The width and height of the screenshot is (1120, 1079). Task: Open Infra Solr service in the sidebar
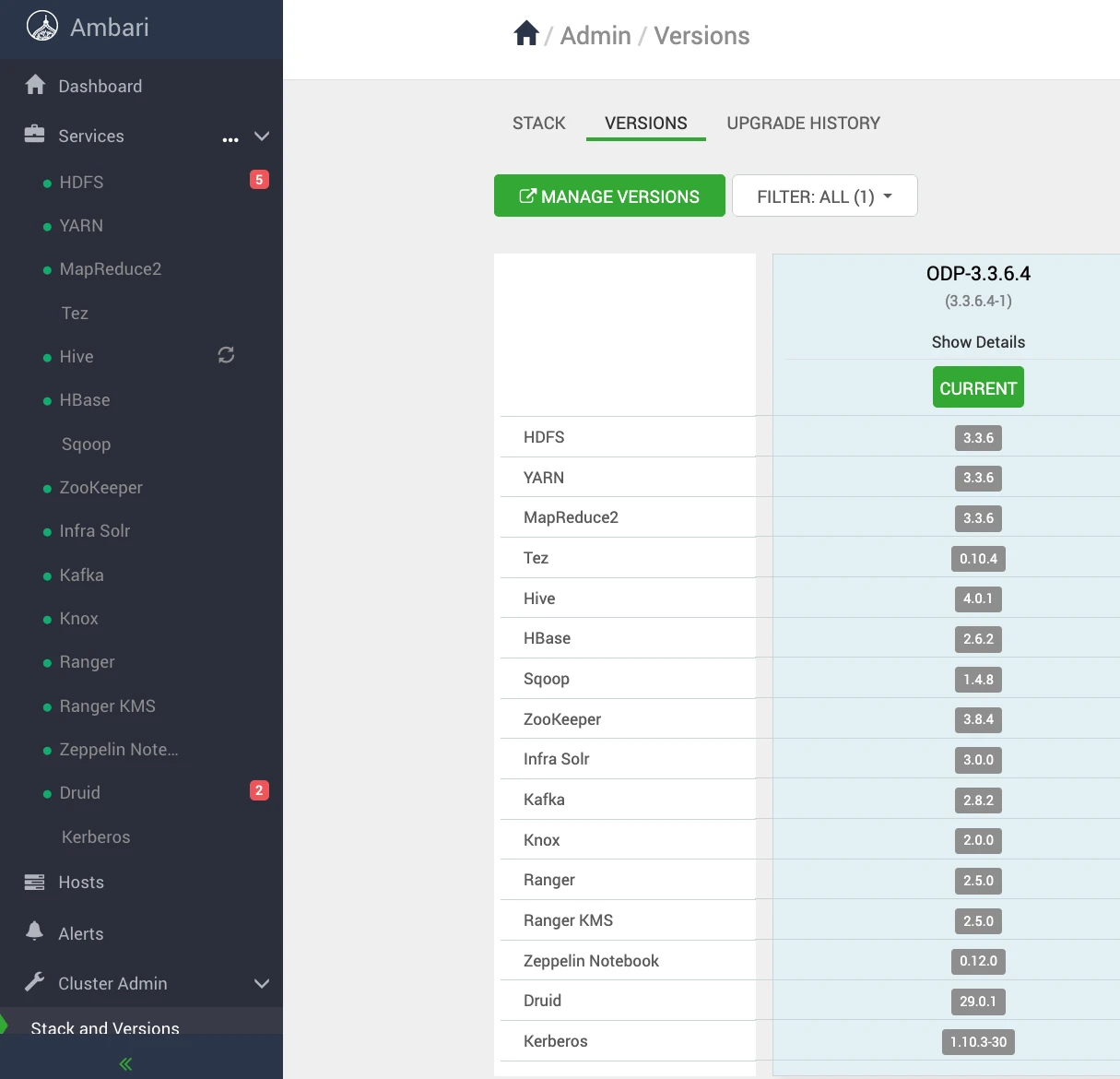(x=95, y=531)
